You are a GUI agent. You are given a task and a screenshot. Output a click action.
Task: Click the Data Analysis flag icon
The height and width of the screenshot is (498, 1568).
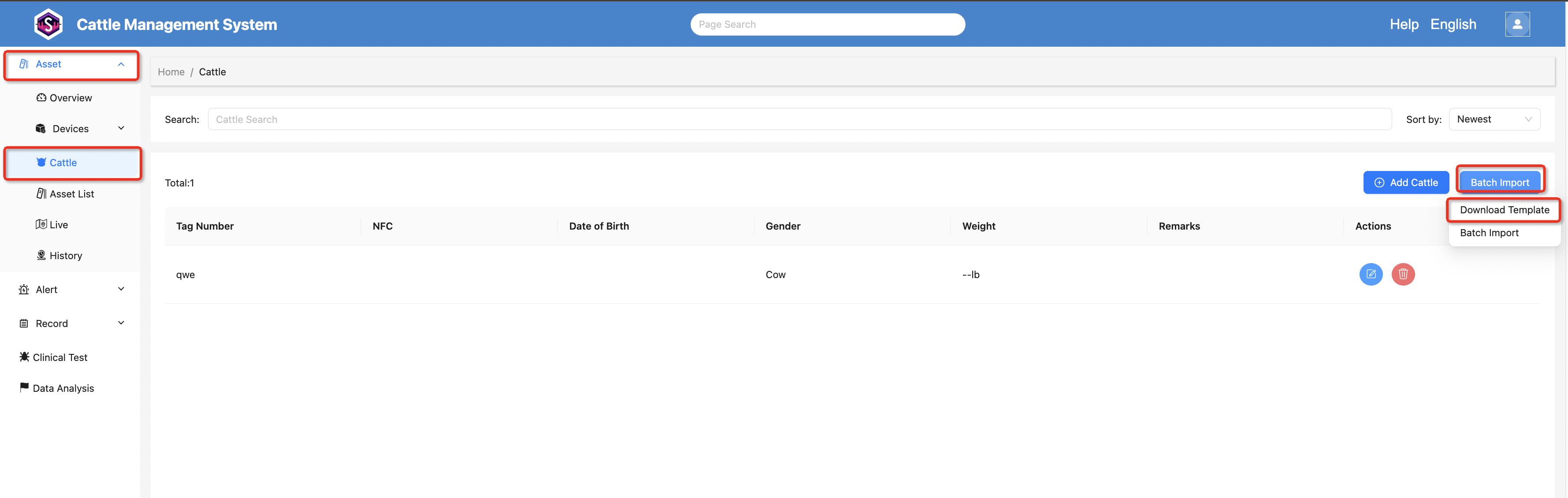point(24,387)
